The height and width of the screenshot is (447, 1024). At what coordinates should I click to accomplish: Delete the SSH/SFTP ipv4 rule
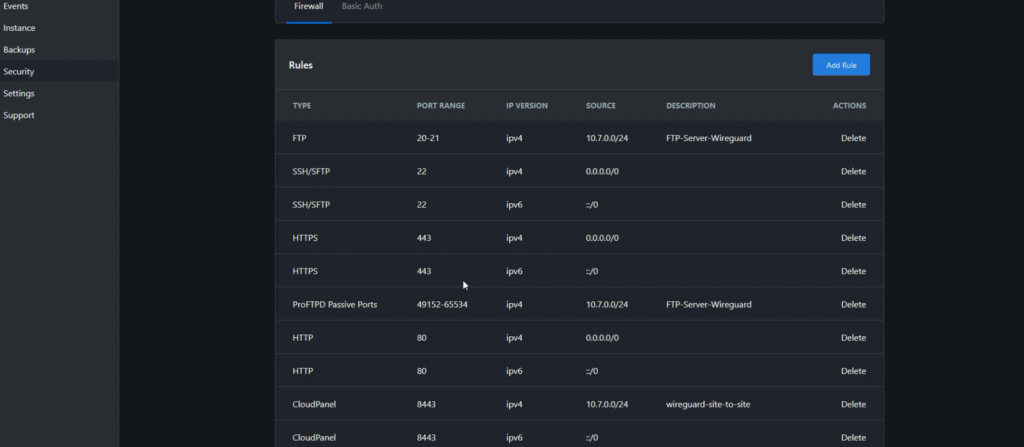coord(853,171)
